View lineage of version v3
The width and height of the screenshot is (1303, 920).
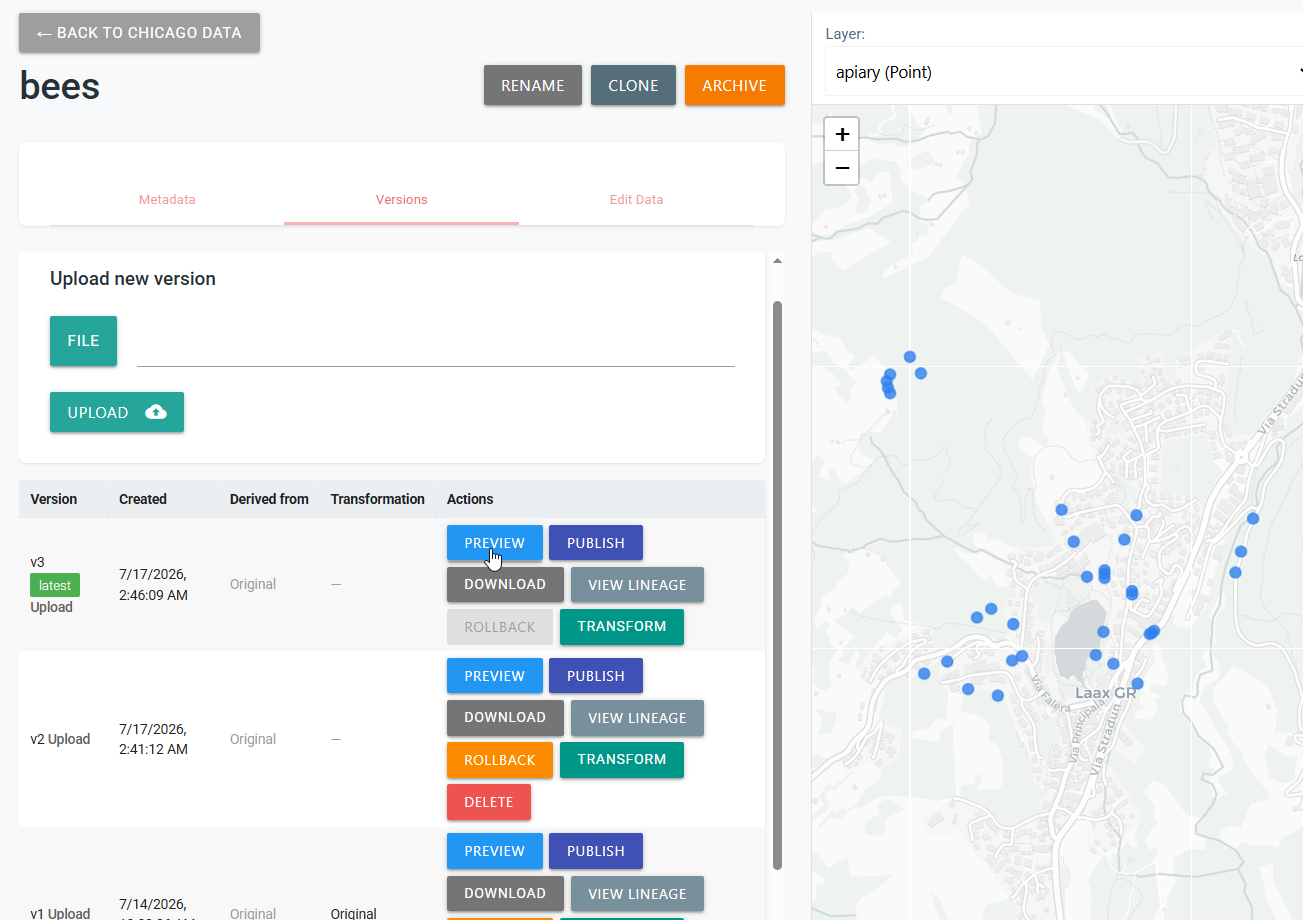pos(637,585)
